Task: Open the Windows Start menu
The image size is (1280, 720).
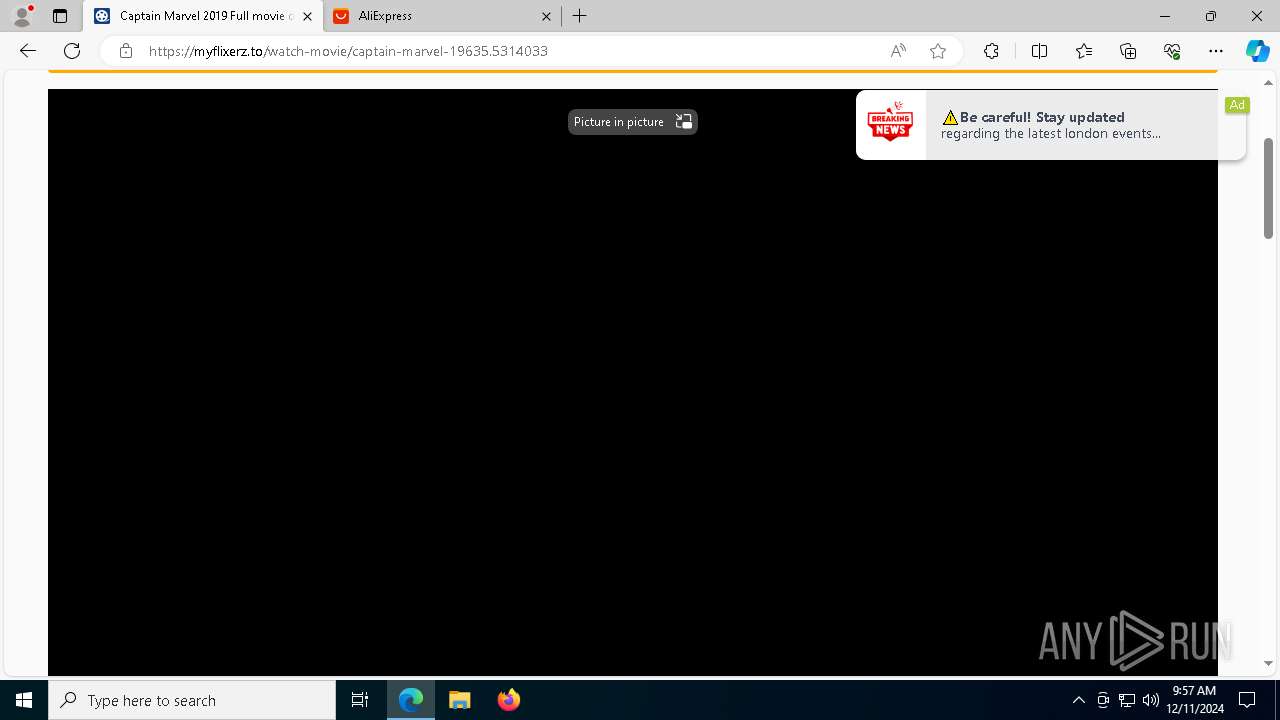Action: pos(24,700)
